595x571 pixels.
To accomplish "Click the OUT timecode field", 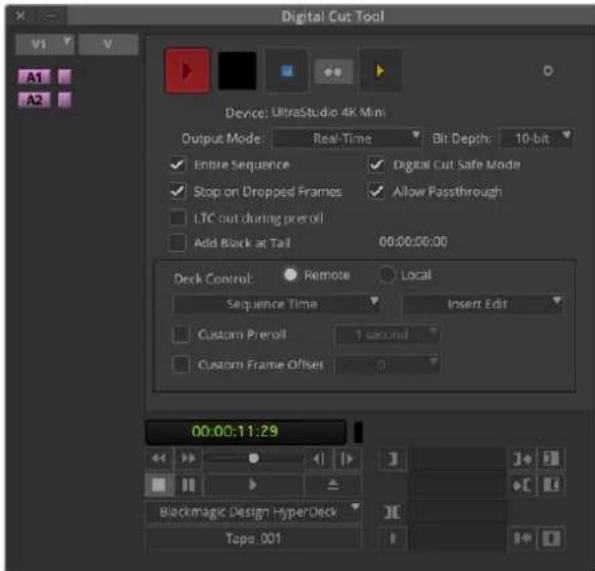I will tap(458, 485).
